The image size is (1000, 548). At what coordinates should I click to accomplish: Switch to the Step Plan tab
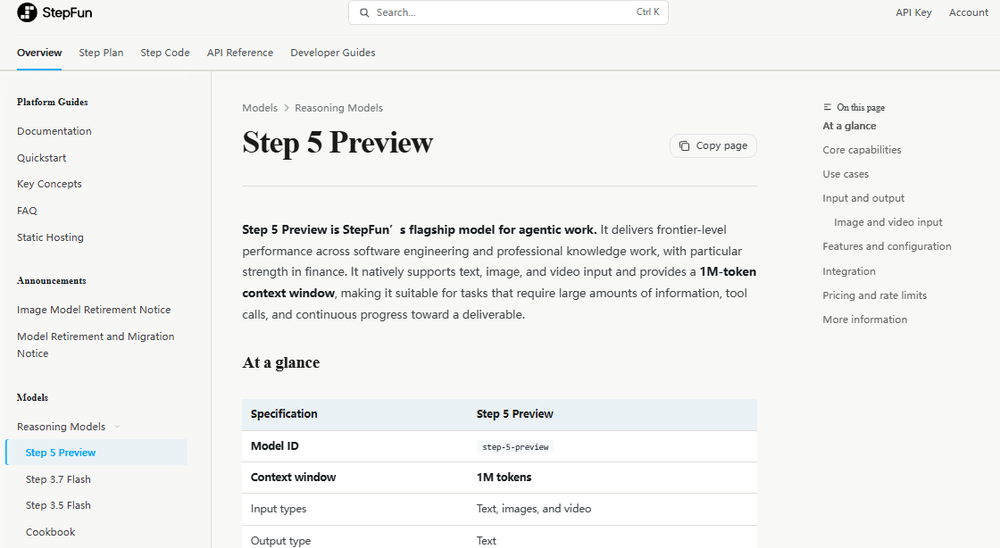tap(101, 52)
